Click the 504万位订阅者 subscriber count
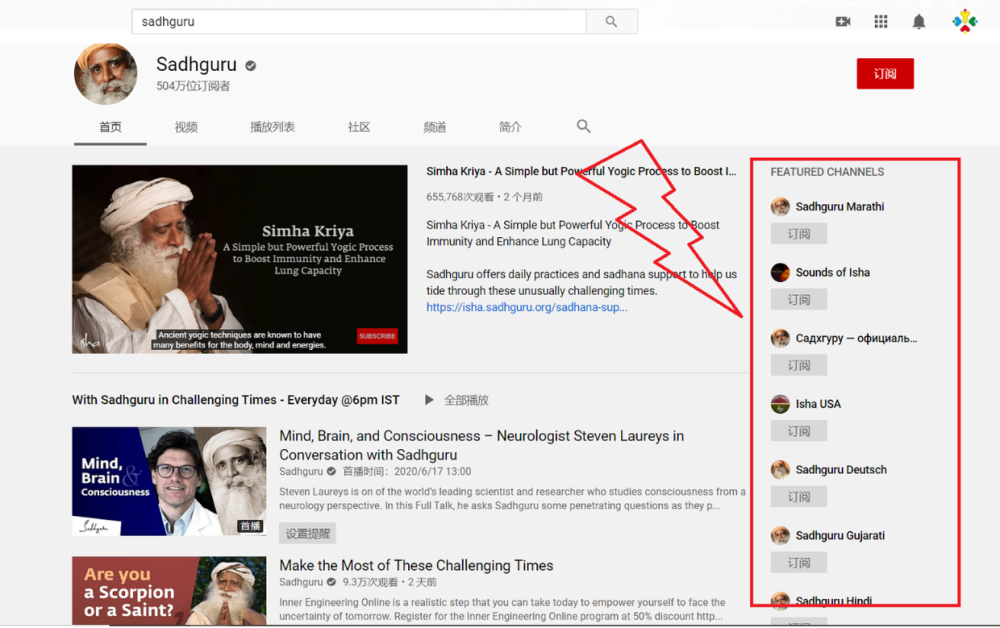 pos(193,86)
